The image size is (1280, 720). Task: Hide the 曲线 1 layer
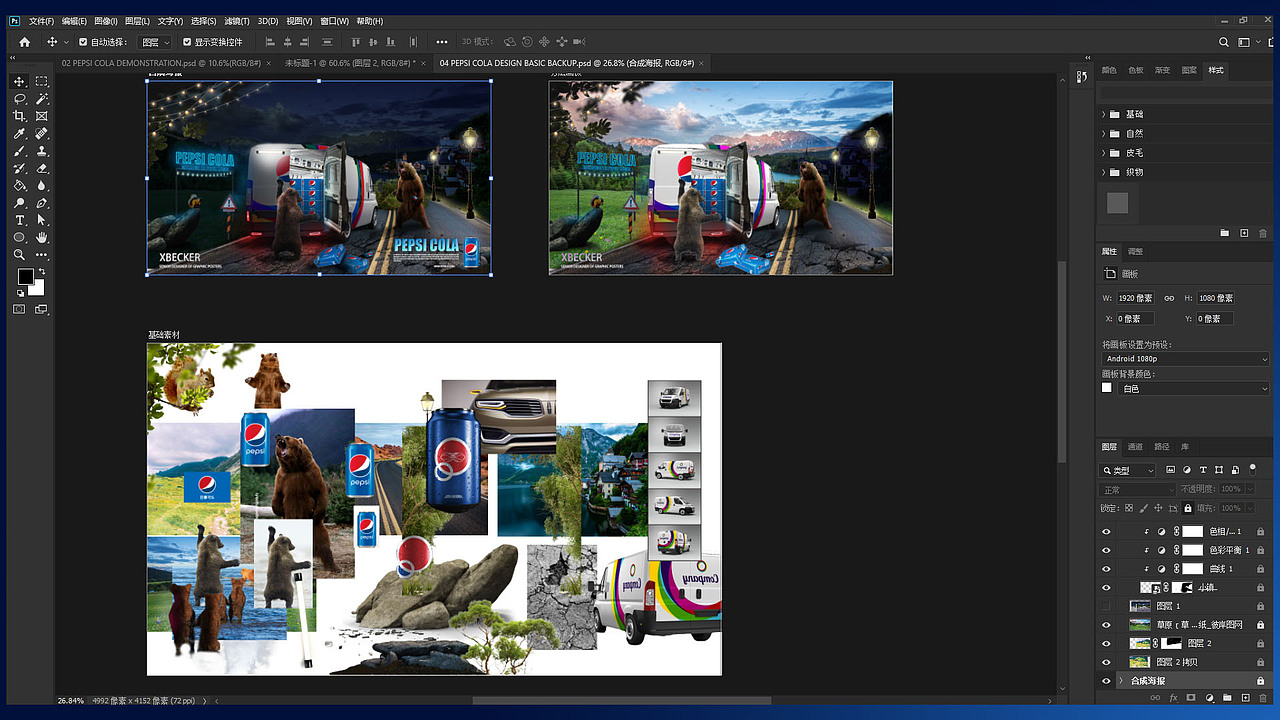click(x=1106, y=569)
